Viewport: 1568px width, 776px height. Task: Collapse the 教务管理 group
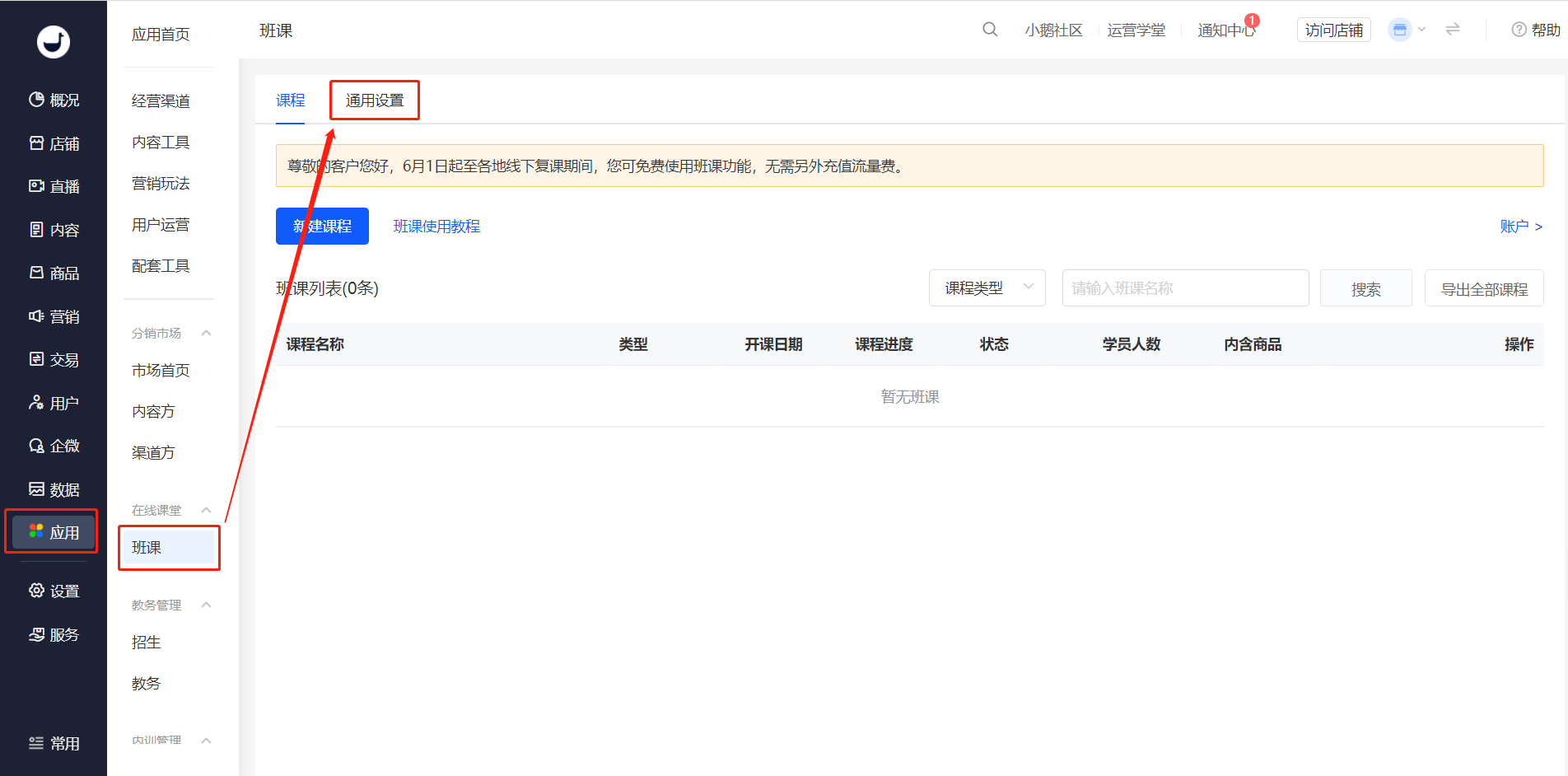point(206,605)
